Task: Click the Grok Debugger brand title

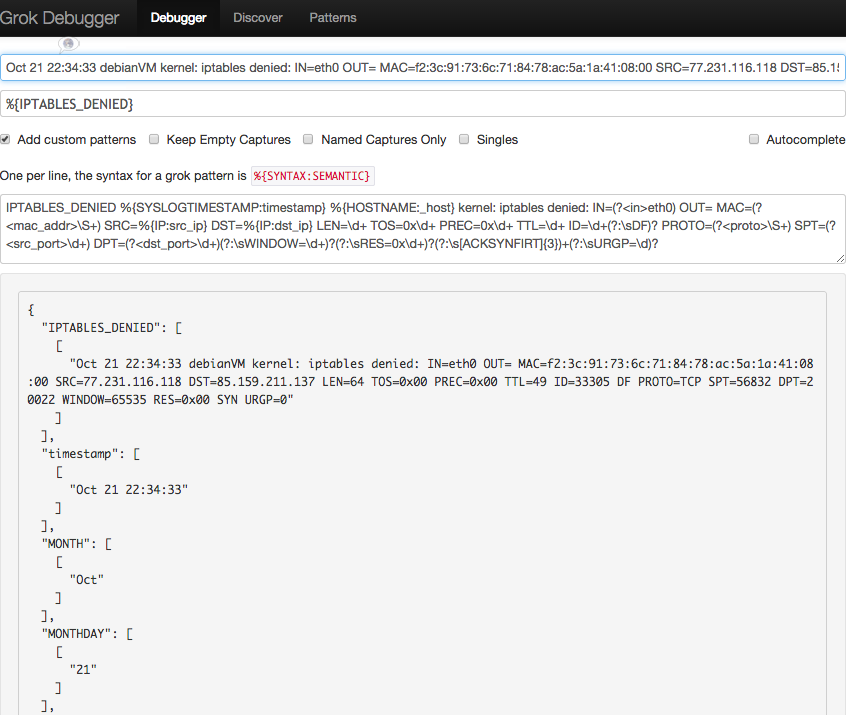Action: [60, 18]
